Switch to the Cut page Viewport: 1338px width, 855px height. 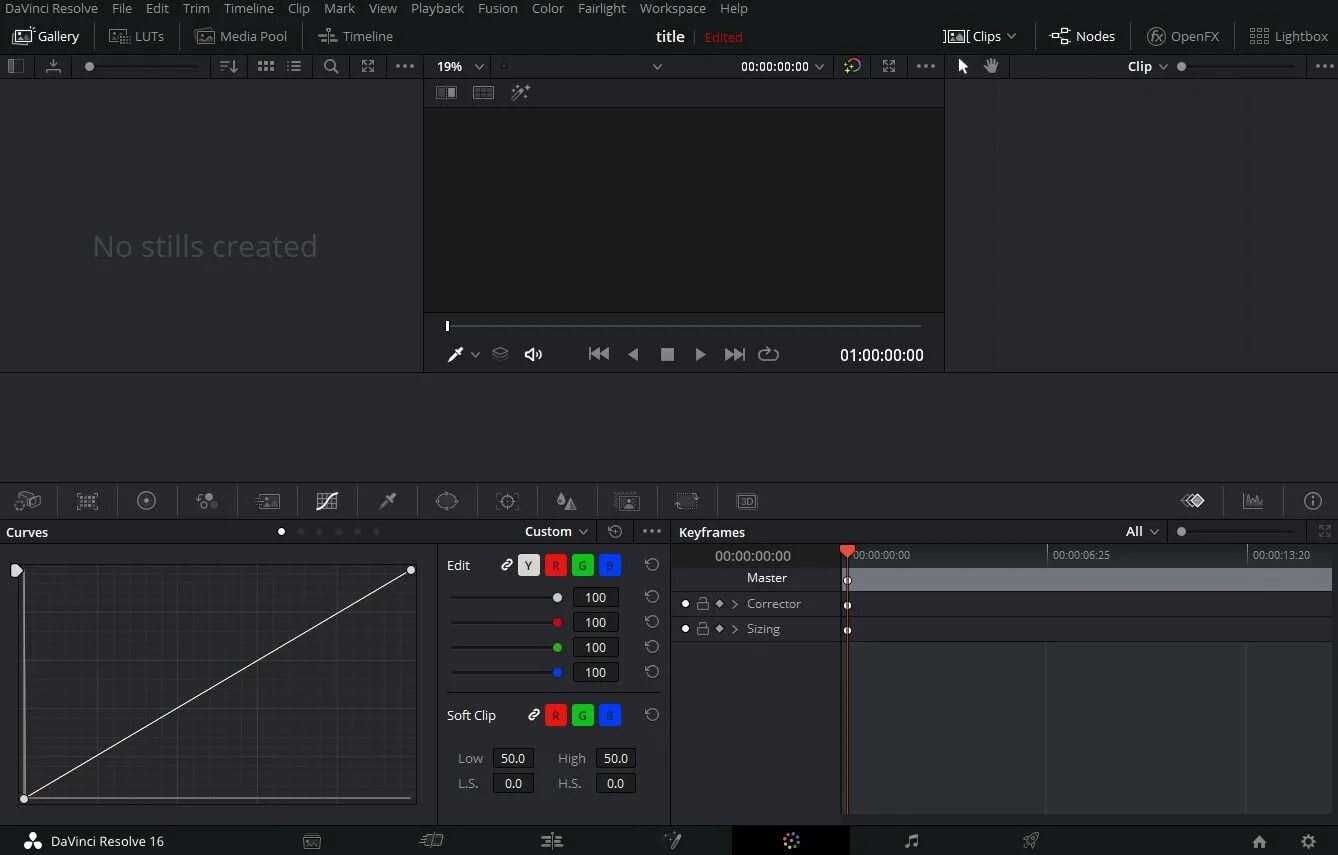(x=432, y=841)
